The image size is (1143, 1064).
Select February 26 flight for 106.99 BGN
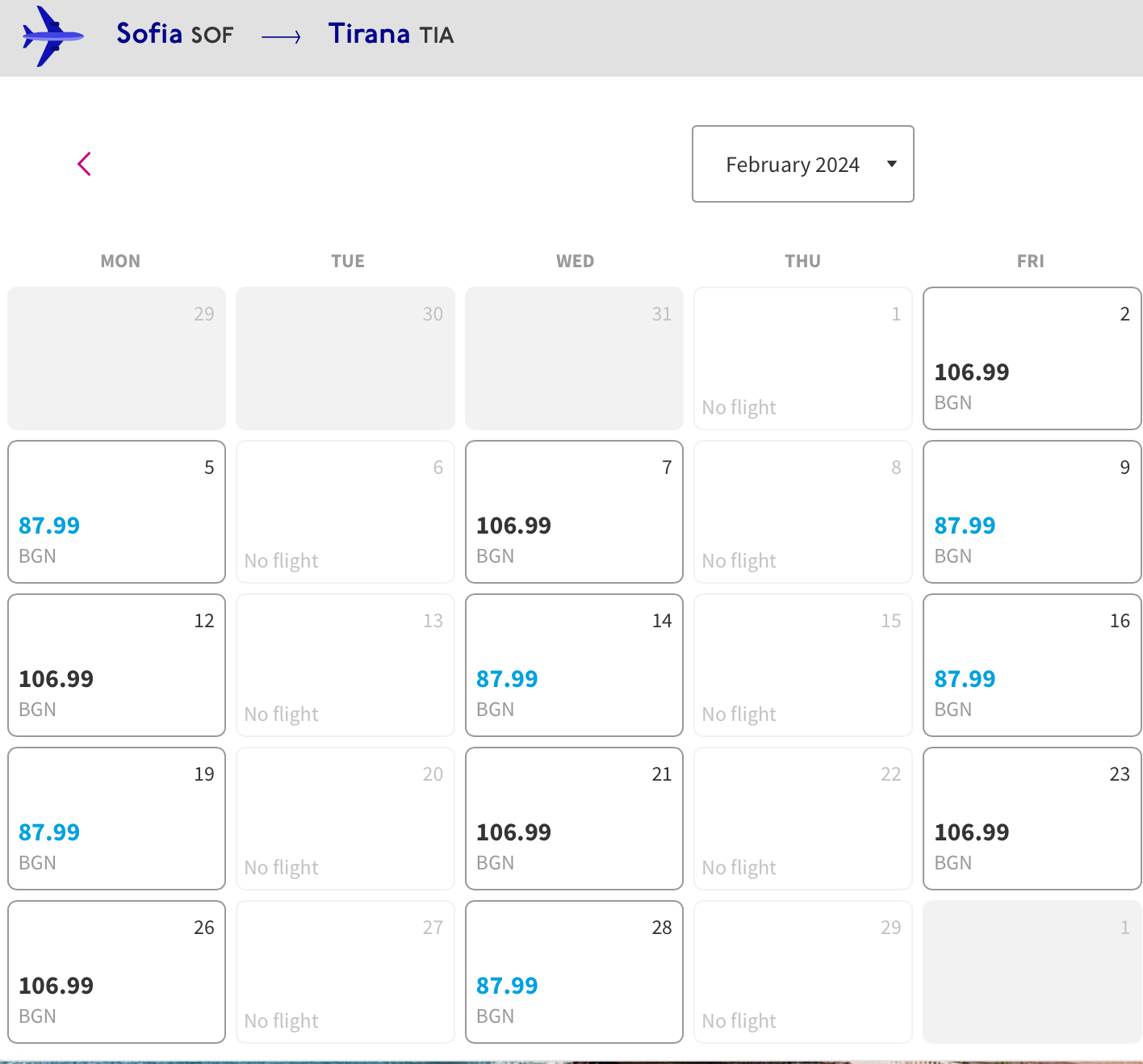click(116, 972)
